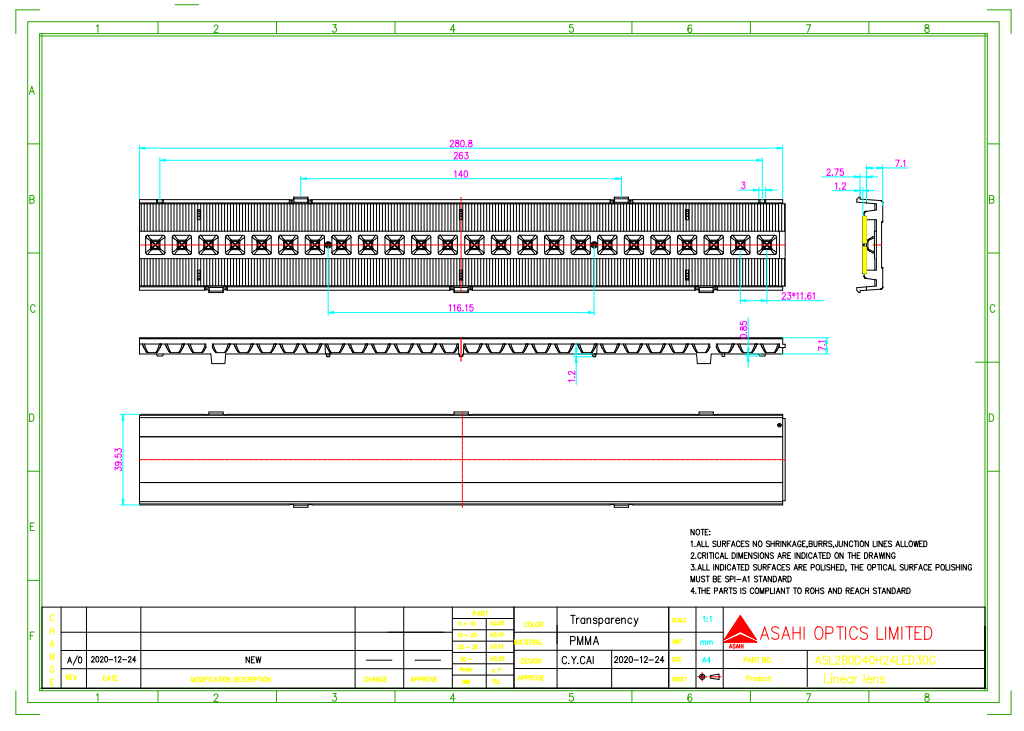Select note 3 line about polished surfaces

[x=831, y=567]
